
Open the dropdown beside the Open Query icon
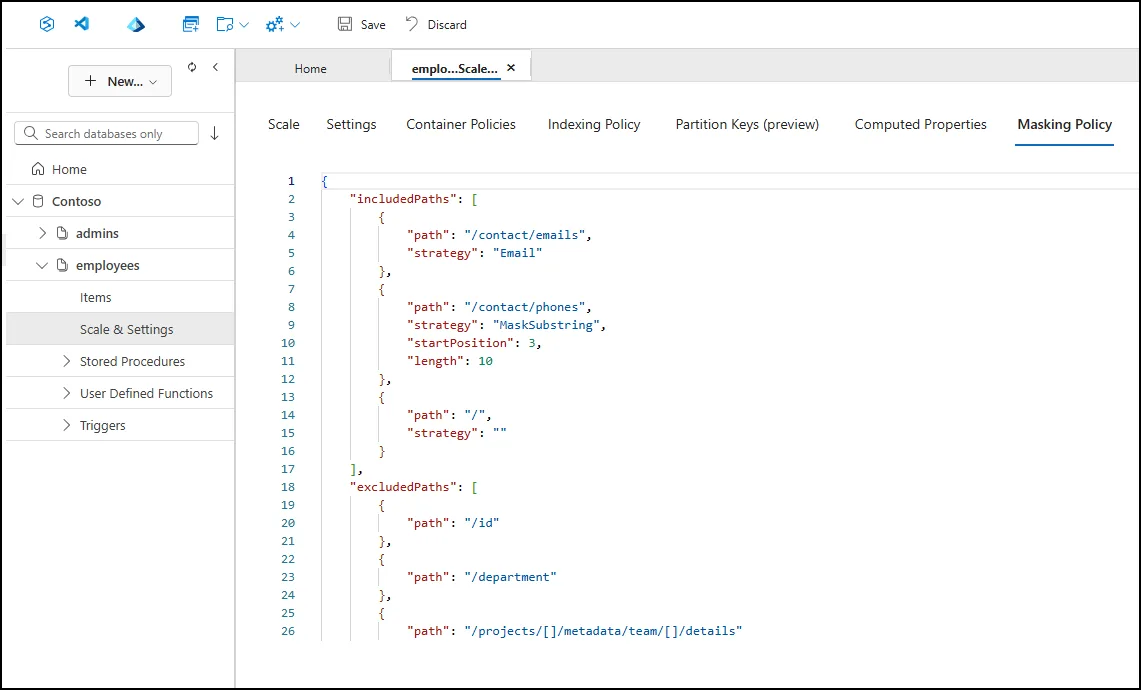coord(244,25)
